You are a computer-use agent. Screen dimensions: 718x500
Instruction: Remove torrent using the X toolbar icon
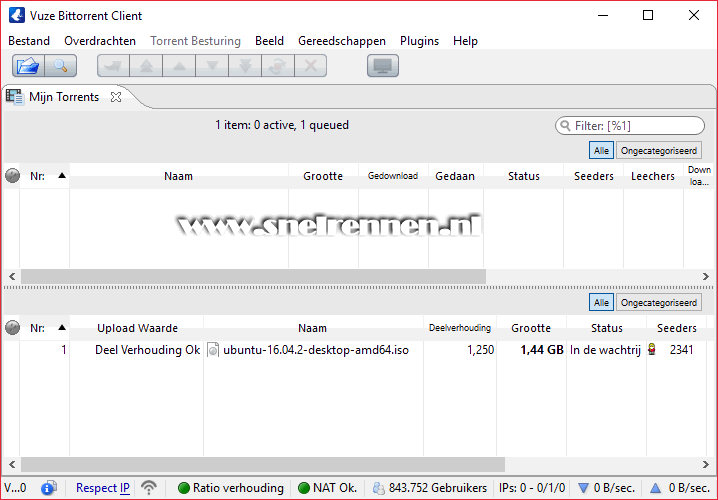click(x=310, y=66)
